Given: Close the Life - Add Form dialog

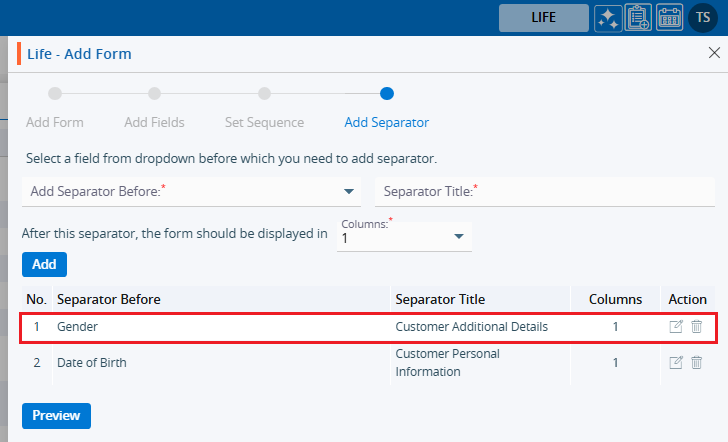Looking at the screenshot, I should pos(714,53).
